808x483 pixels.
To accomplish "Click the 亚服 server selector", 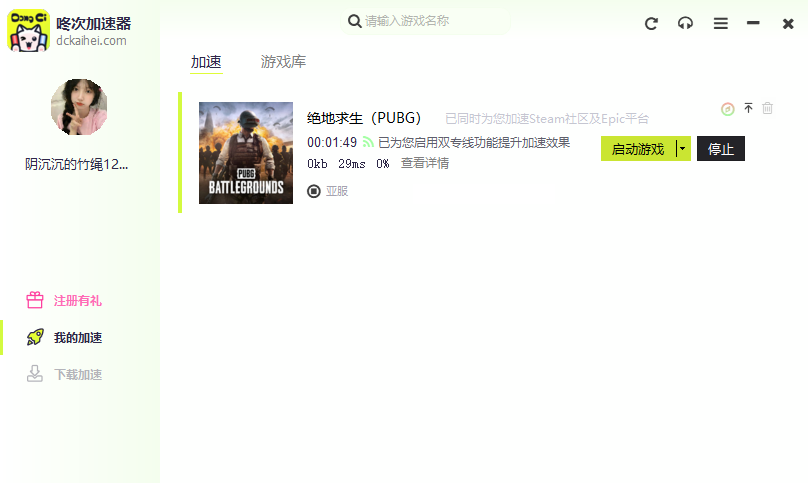I will point(328,191).
